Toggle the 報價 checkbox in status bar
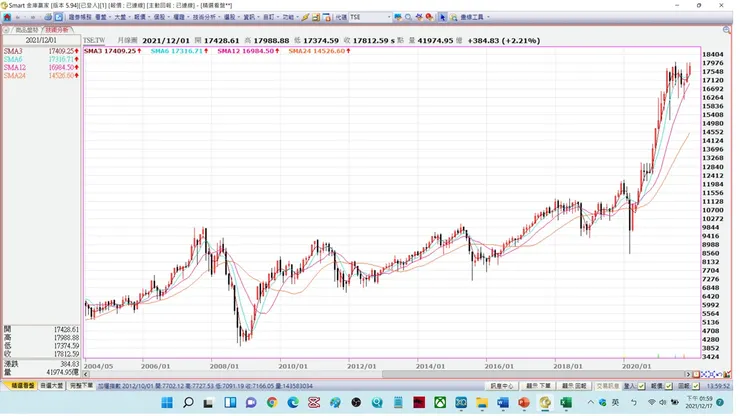This screenshot has width=740, height=416. coord(669,386)
